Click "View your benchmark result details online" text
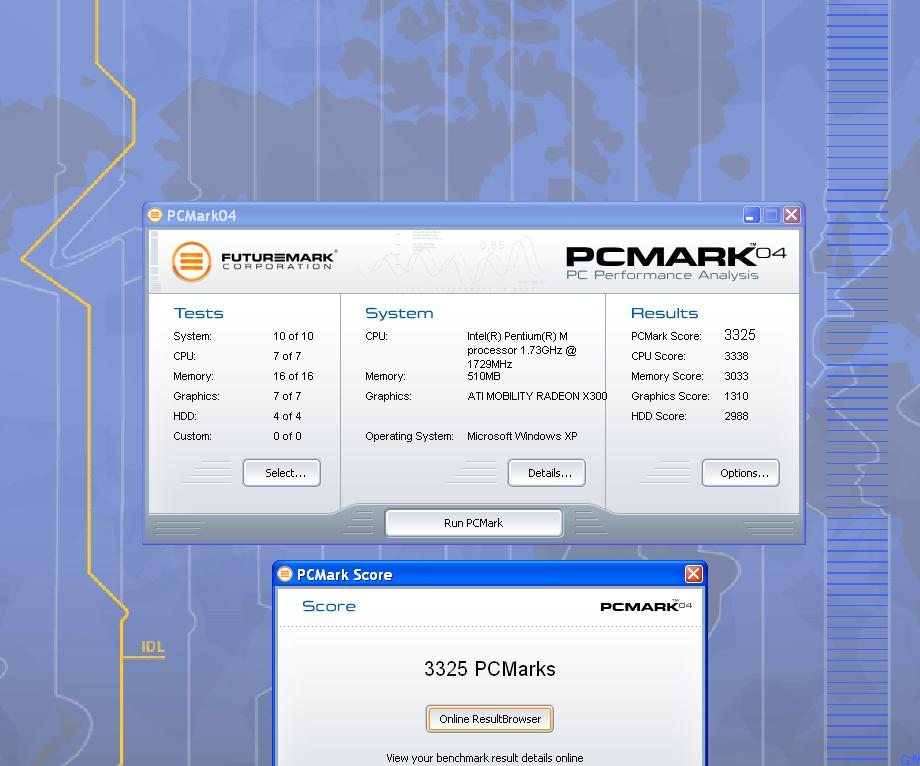 (x=485, y=758)
